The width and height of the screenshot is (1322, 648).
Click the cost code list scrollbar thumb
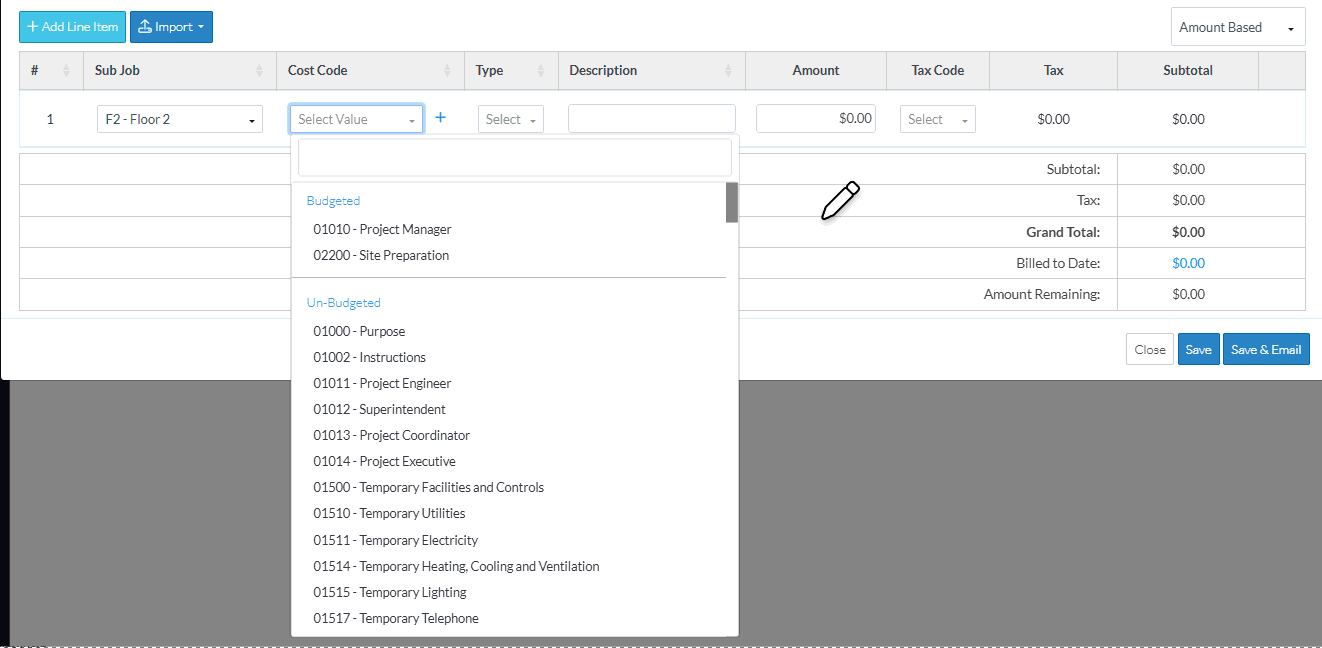(x=732, y=202)
